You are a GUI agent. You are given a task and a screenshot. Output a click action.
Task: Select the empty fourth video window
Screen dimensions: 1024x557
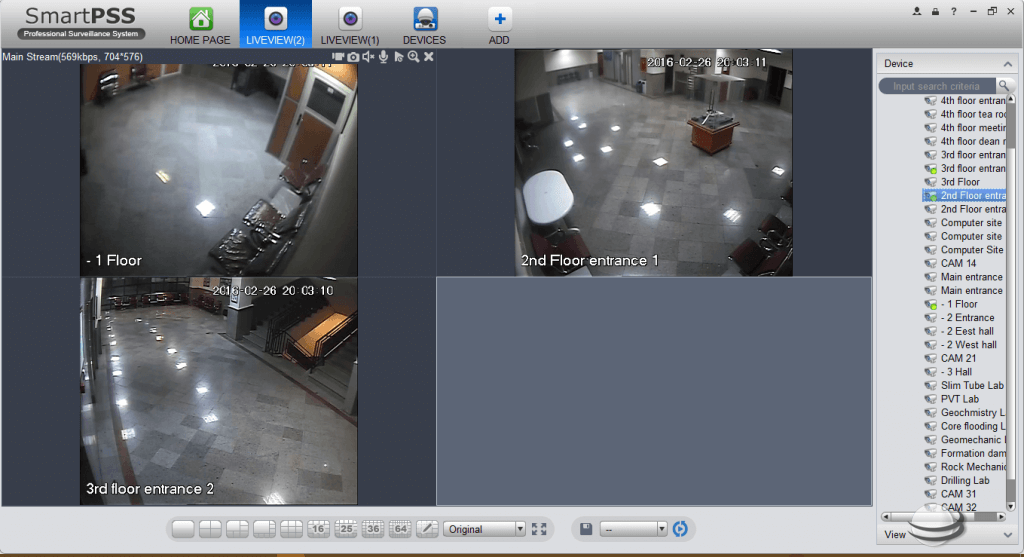pos(654,391)
